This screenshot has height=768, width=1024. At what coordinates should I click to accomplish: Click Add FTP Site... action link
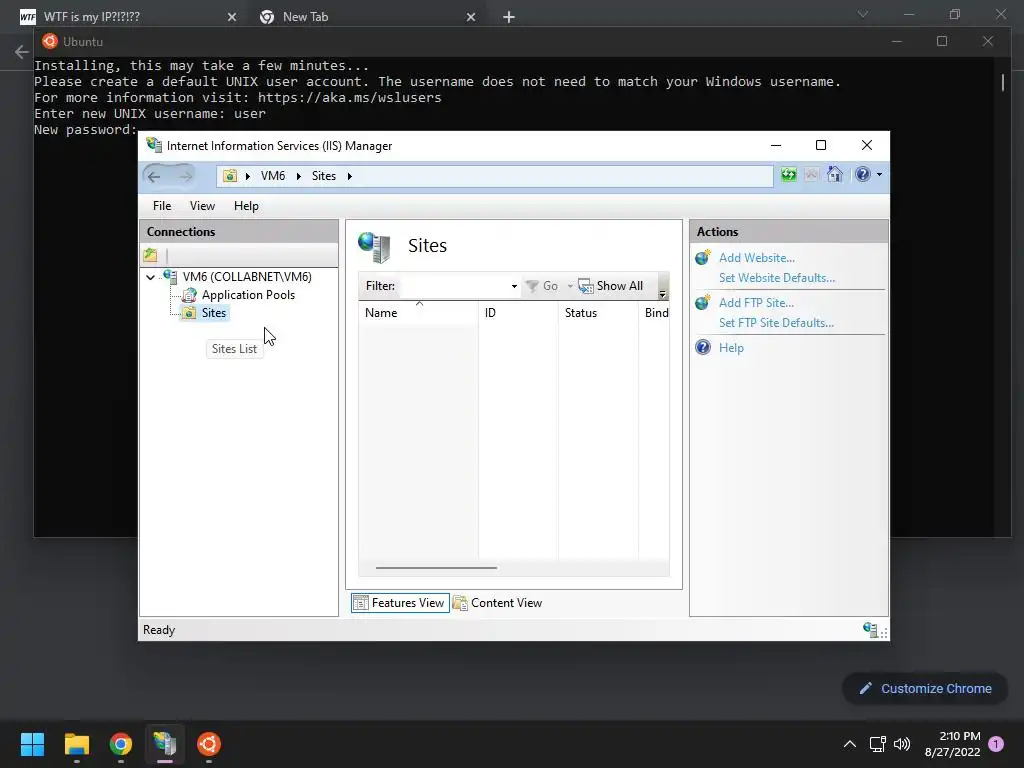tap(756, 303)
